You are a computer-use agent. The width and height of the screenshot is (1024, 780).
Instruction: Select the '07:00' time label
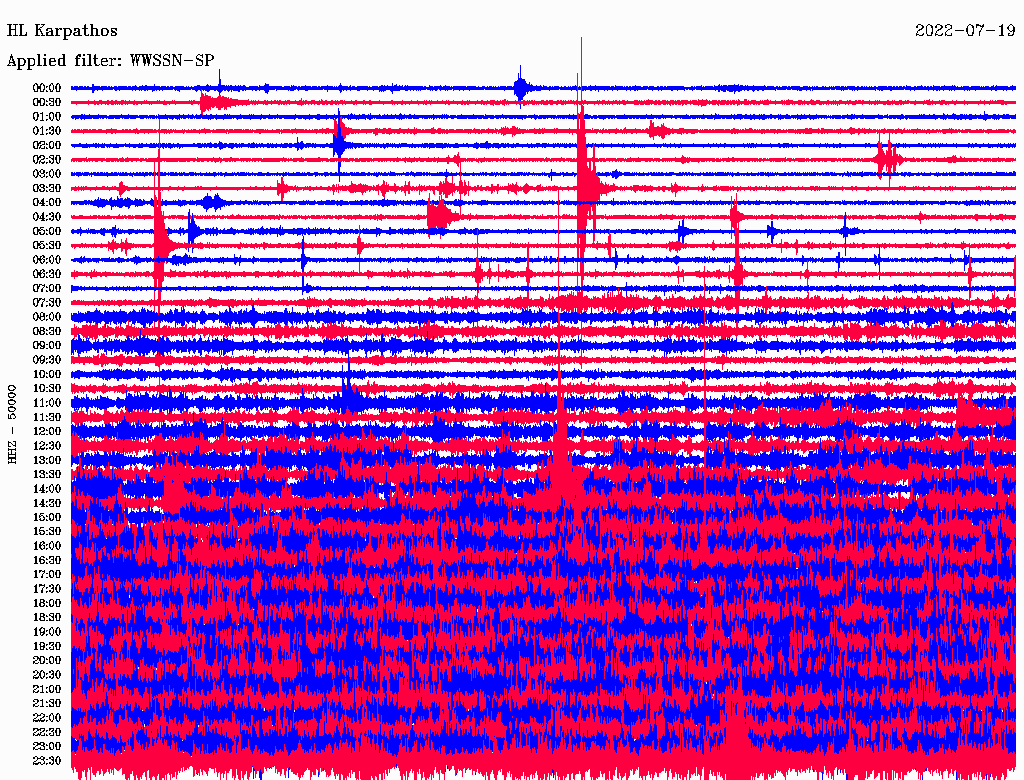pyautogui.click(x=47, y=289)
